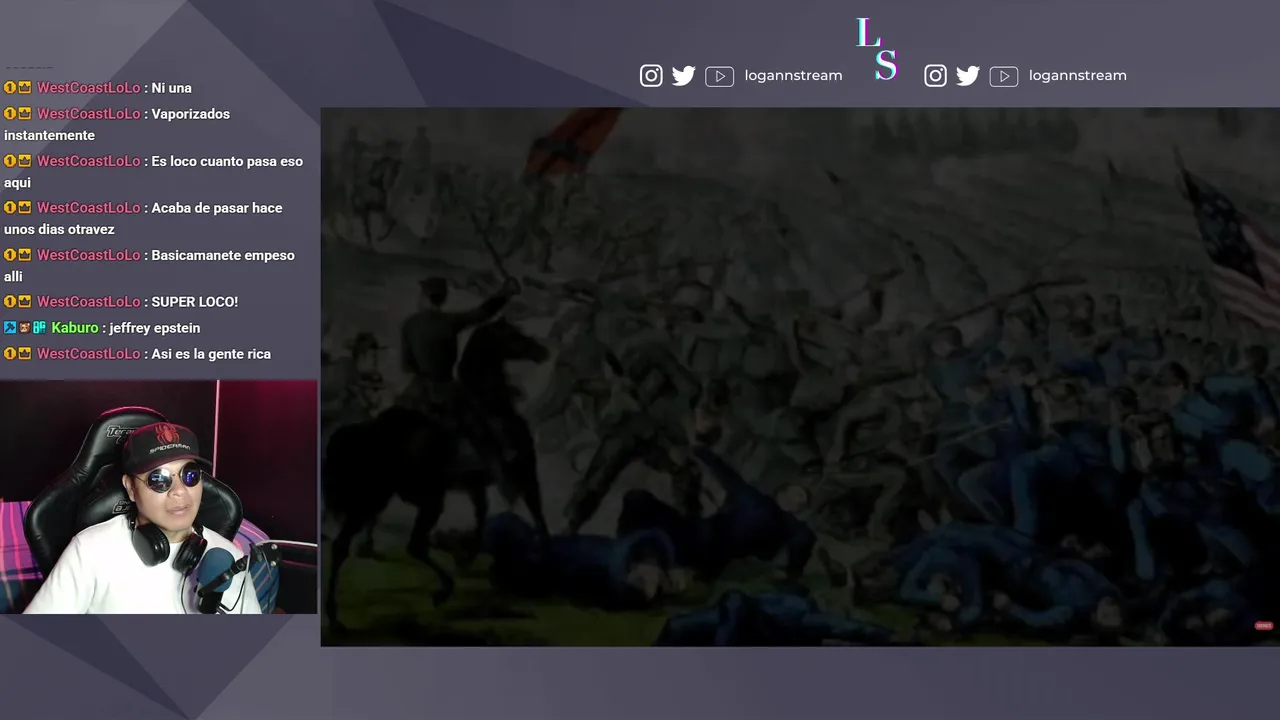The width and height of the screenshot is (1280, 720).
Task: Click the LS stream logo
Action: [876, 48]
